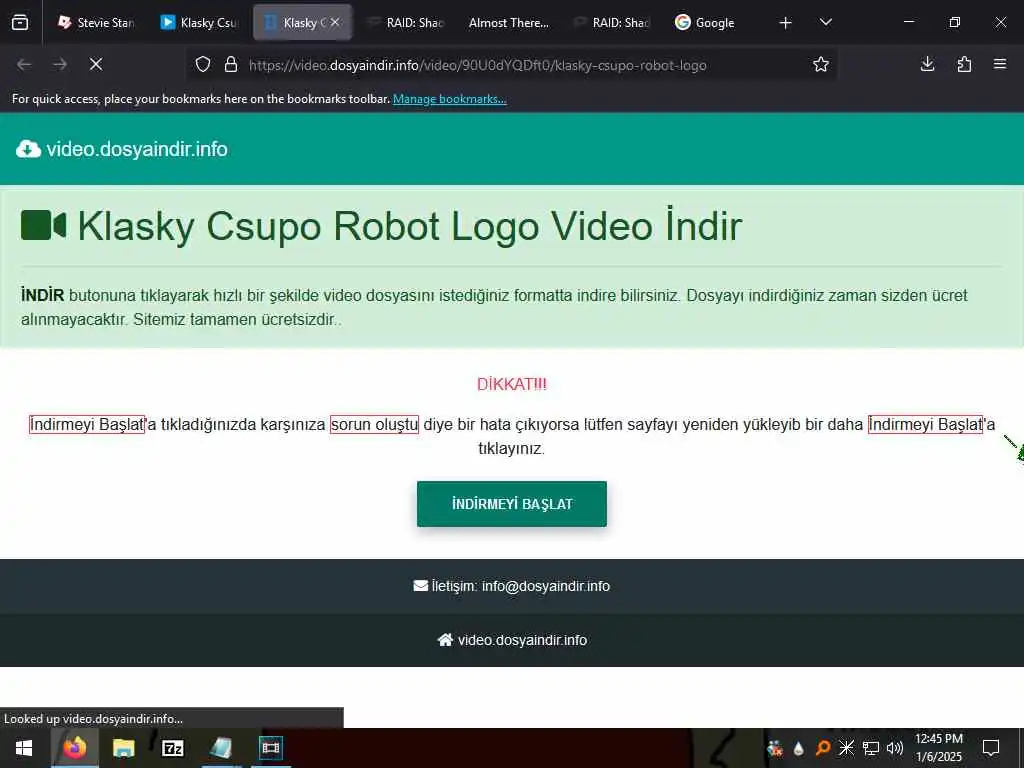Screen dimensions: 1024x768
Task: Open the Extensions puzzle icon
Action: (964, 64)
